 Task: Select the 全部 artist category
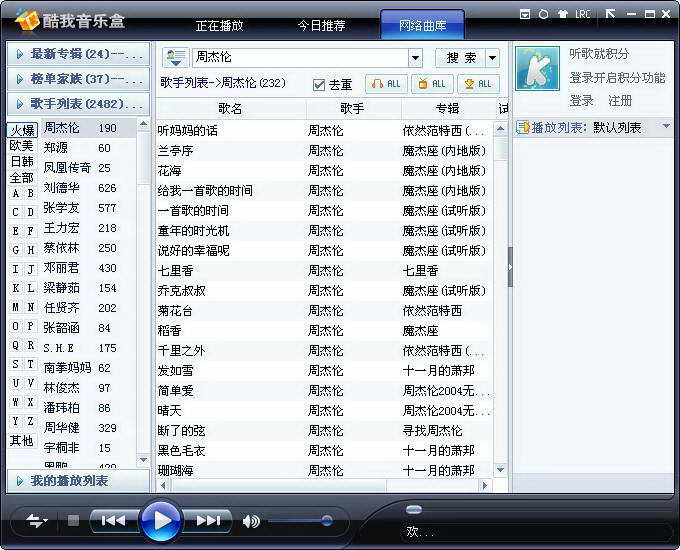point(22,177)
